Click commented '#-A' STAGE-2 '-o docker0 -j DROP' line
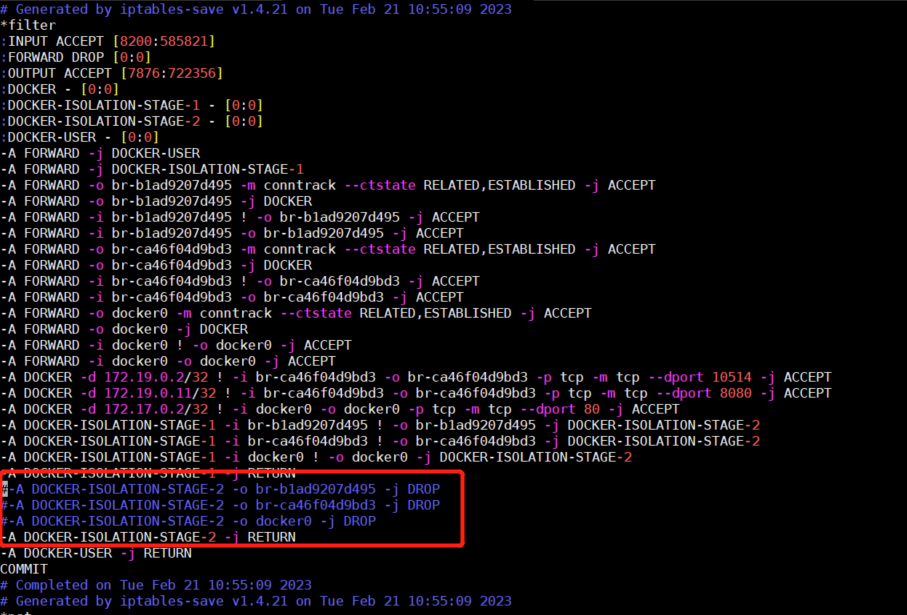This screenshot has height=615, width=907. (x=189, y=521)
